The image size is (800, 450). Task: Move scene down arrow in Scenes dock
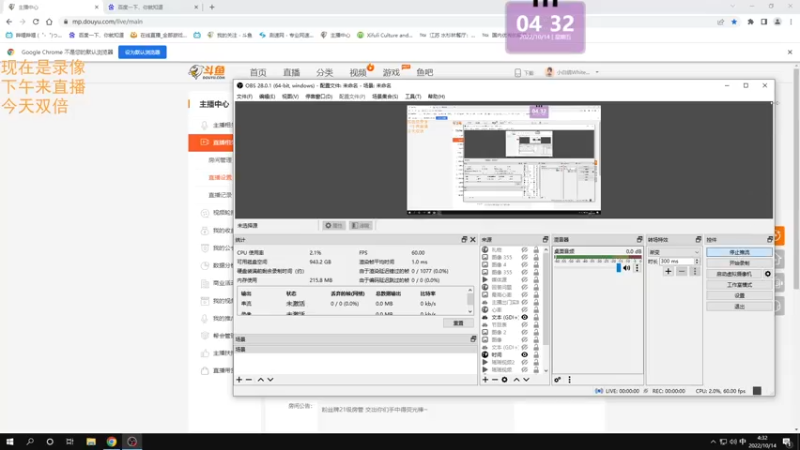point(270,380)
